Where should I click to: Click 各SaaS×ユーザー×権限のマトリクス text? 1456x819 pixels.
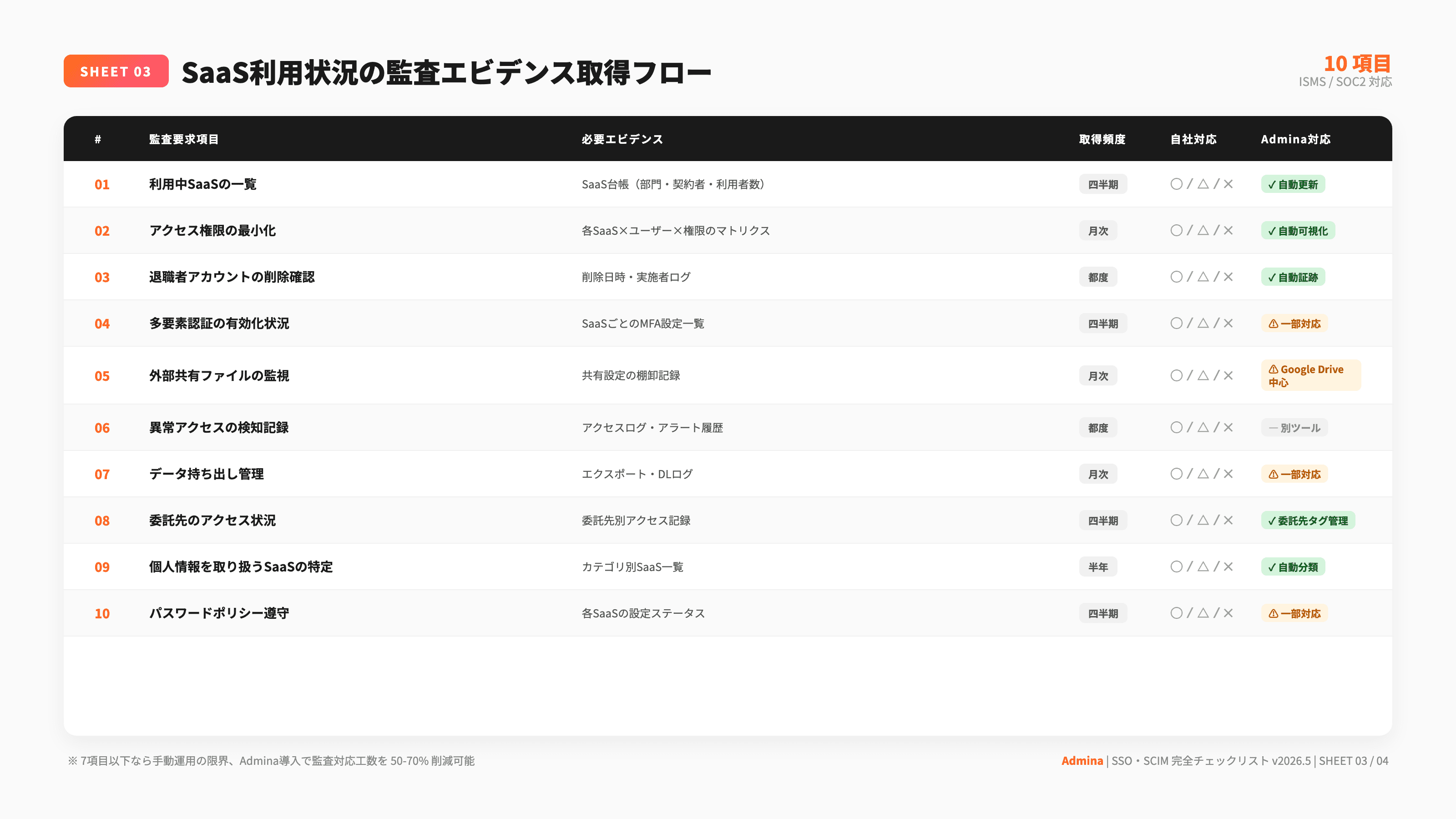pyautogui.click(x=675, y=231)
